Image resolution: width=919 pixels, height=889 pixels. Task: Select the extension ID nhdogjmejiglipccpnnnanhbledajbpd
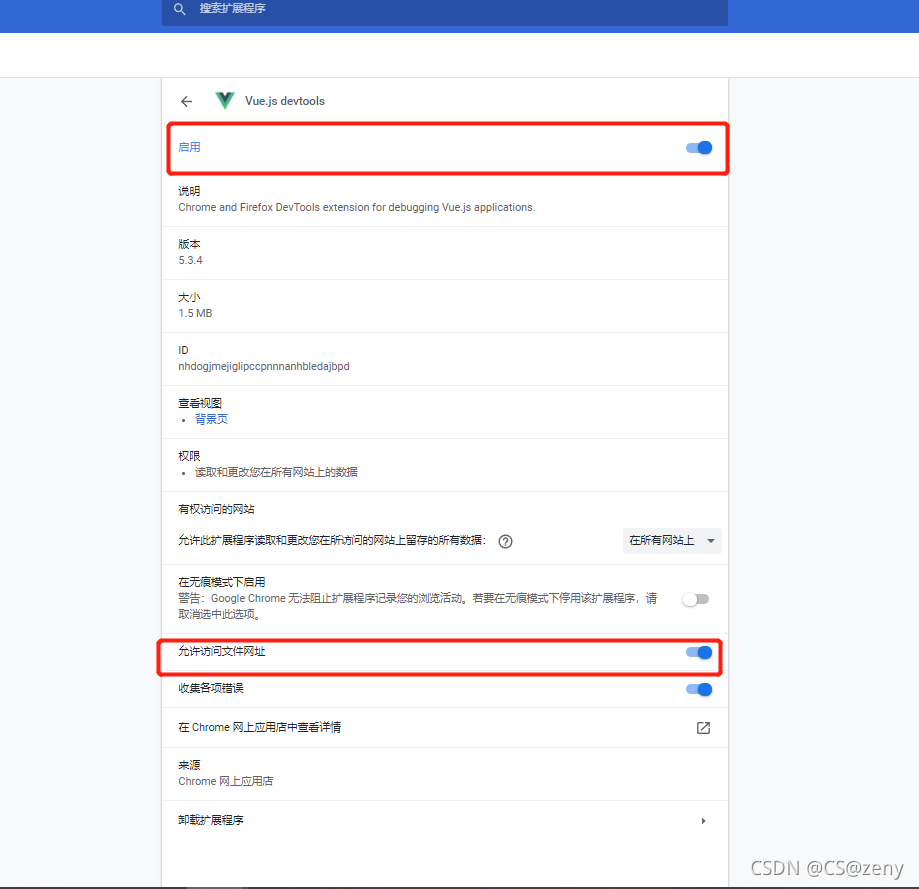coord(264,366)
